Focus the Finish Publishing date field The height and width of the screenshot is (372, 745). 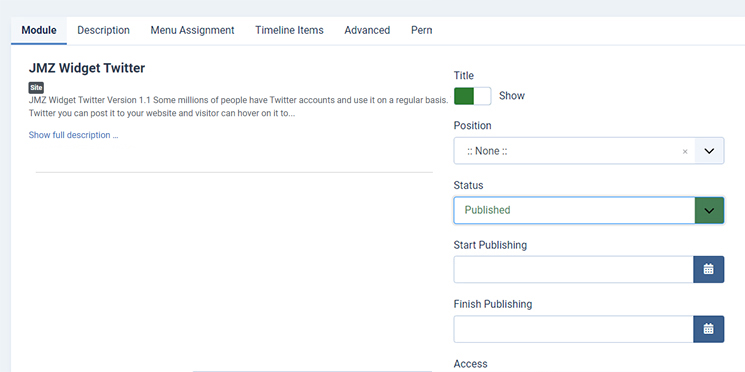pyautogui.click(x=573, y=329)
